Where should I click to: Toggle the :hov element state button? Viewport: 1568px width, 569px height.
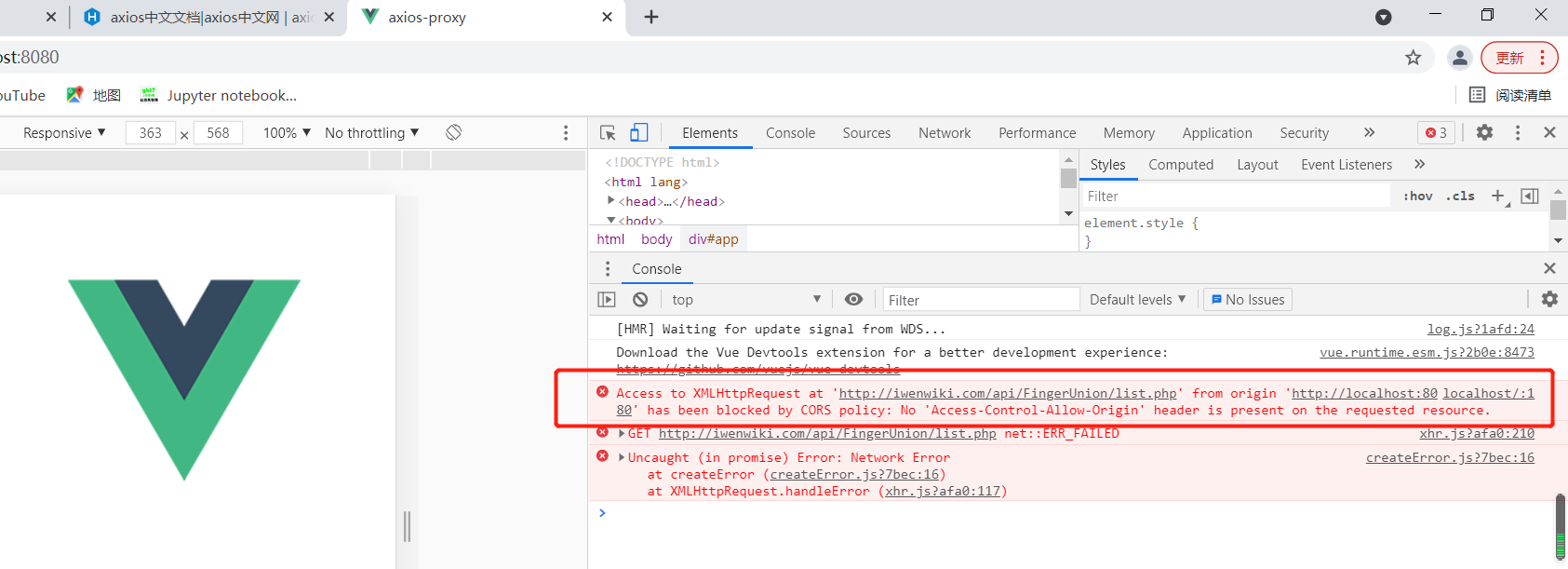pyautogui.click(x=1417, y=196)
